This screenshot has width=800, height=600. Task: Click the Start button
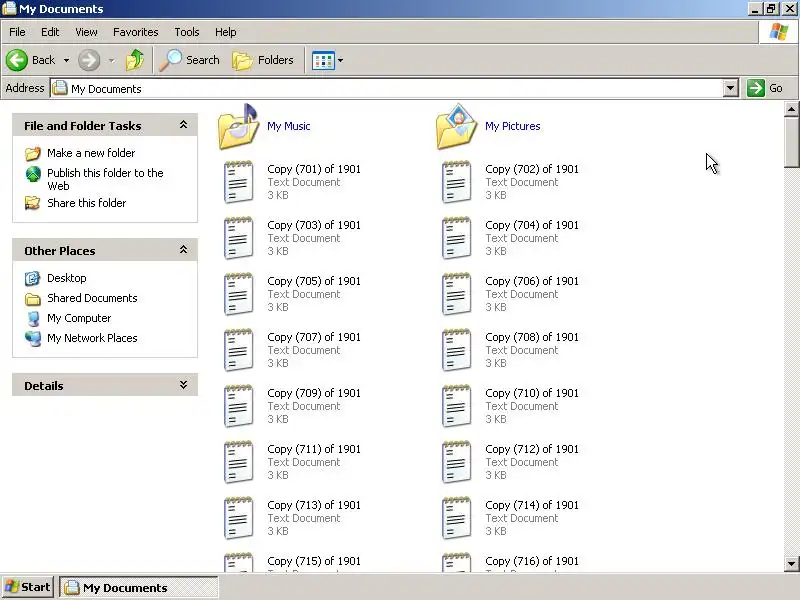click(28, 587)
